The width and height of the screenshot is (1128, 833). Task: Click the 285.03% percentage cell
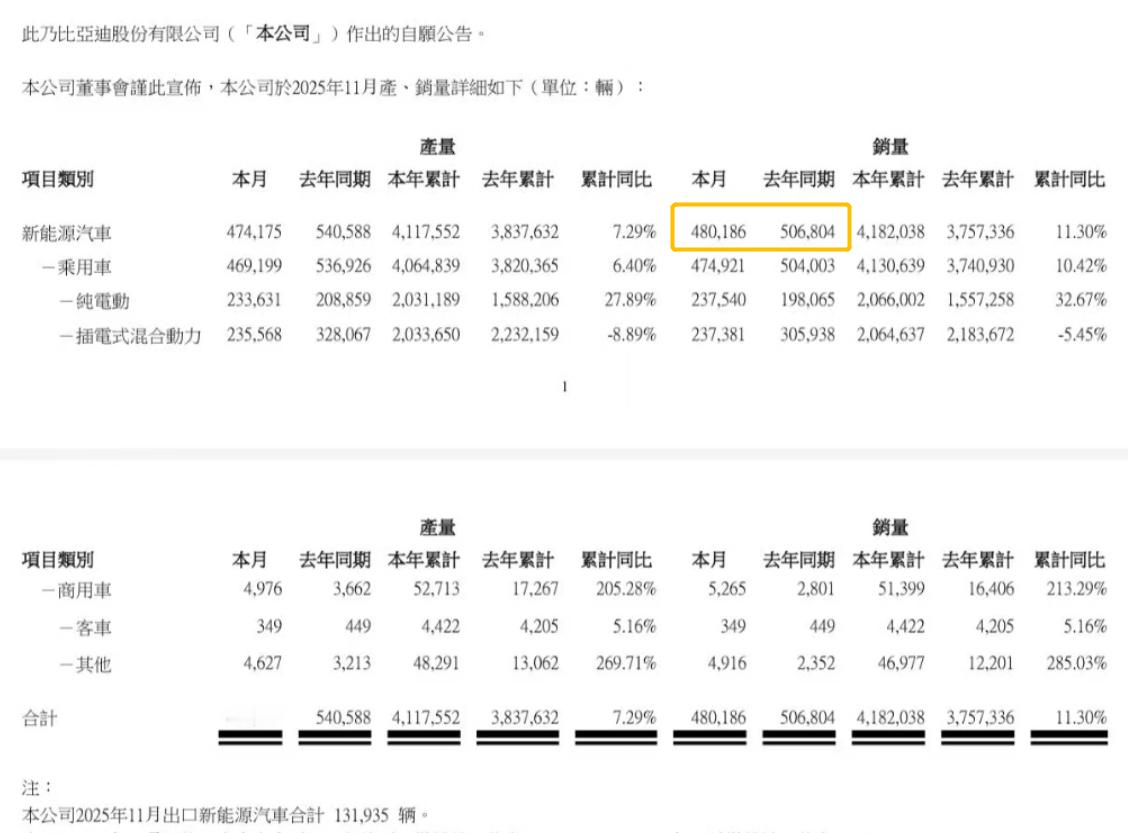click(1076, 663)
